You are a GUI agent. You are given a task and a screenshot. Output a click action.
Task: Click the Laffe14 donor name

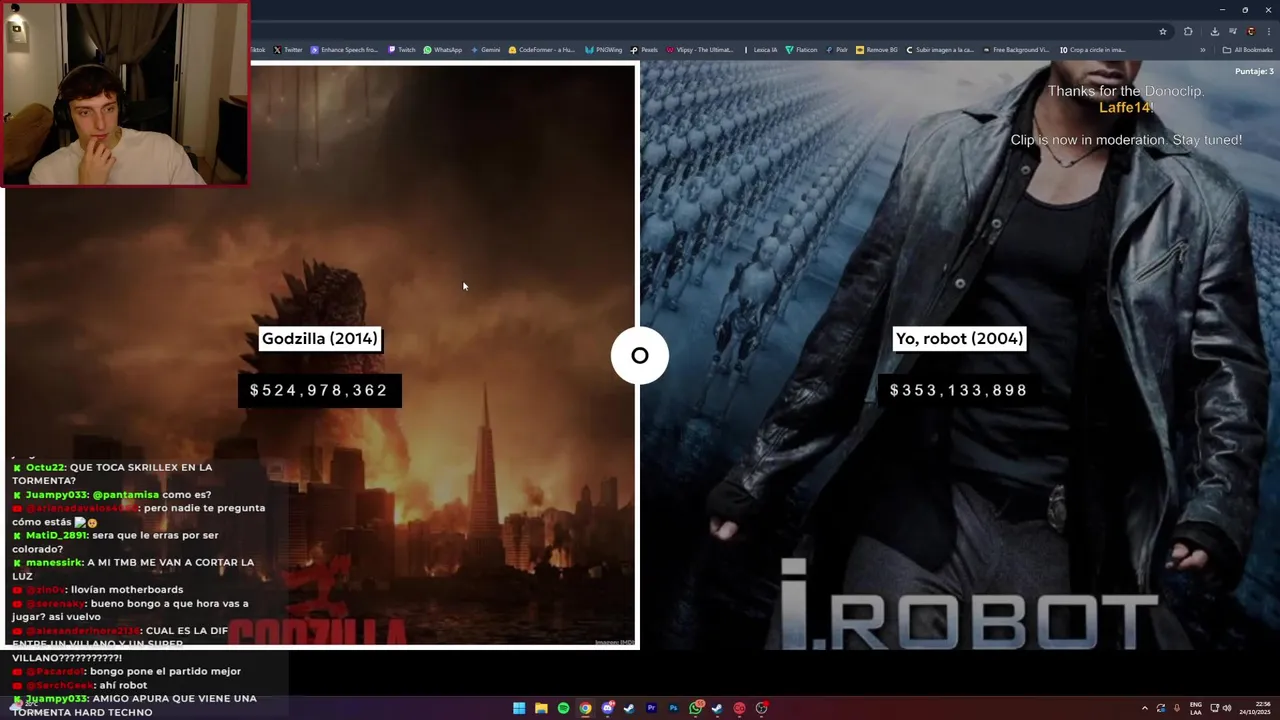[x=1126, y=107]
